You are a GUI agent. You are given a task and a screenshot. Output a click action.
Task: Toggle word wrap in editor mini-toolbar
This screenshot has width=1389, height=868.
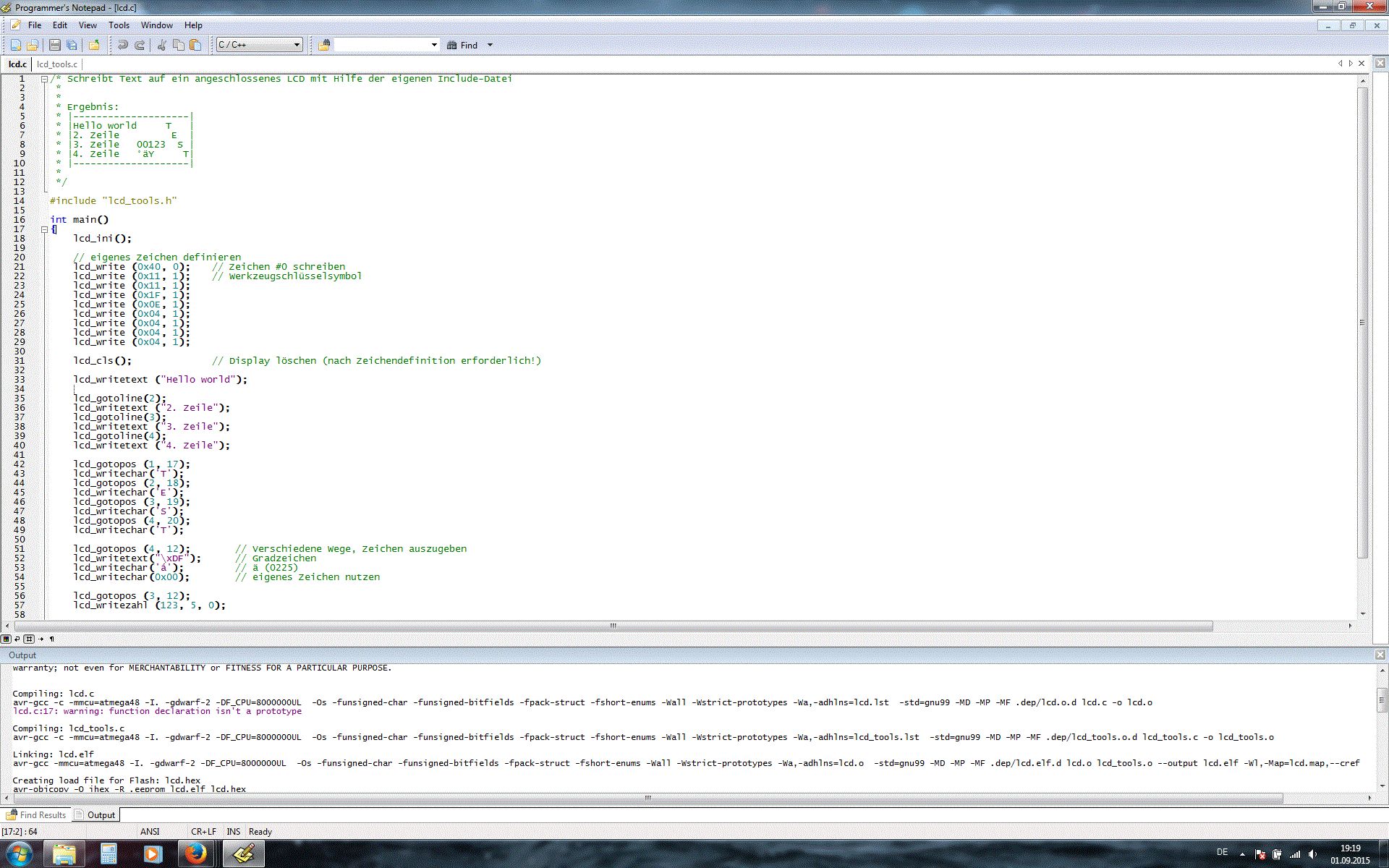[17, 639]
